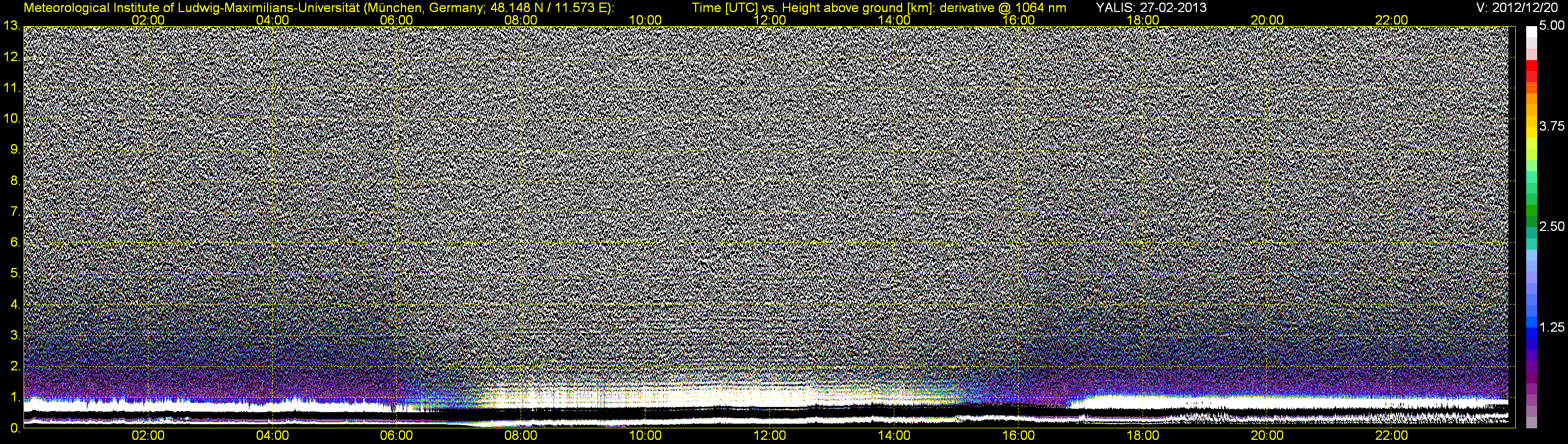Image resolution: width=1568 pixels, height=444 pixels.
Task: Click the height axis label 10
Action: 11,119
